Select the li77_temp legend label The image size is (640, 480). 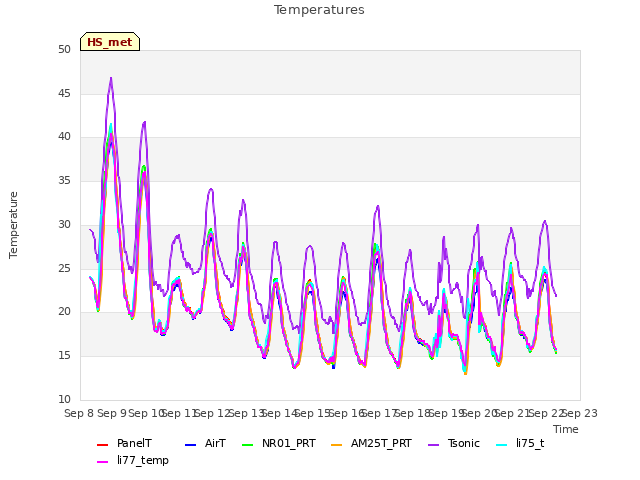coord(142,460)
